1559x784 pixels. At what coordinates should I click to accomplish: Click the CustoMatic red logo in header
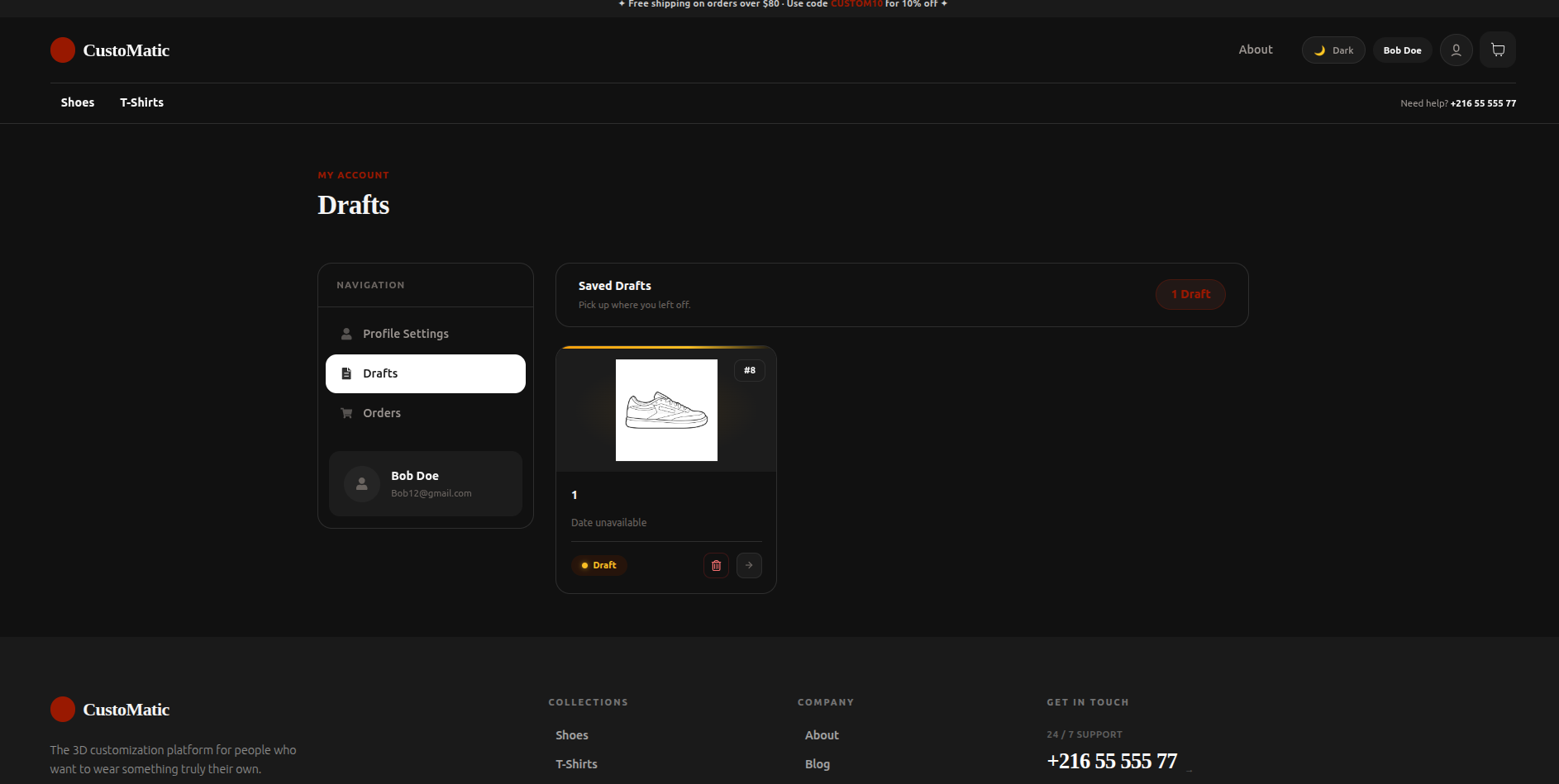[x=63, y=50]
